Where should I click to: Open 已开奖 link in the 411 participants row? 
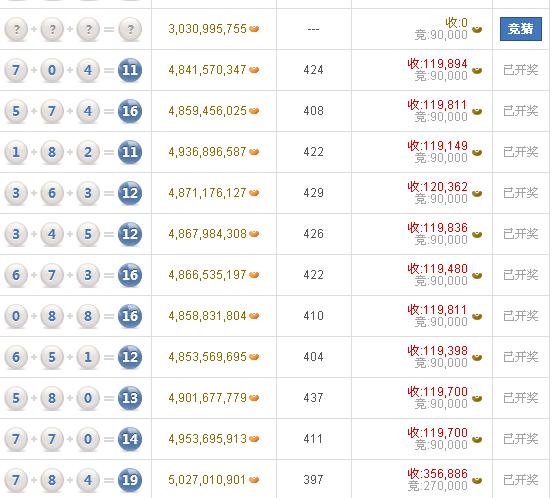(x=520, y=439)
